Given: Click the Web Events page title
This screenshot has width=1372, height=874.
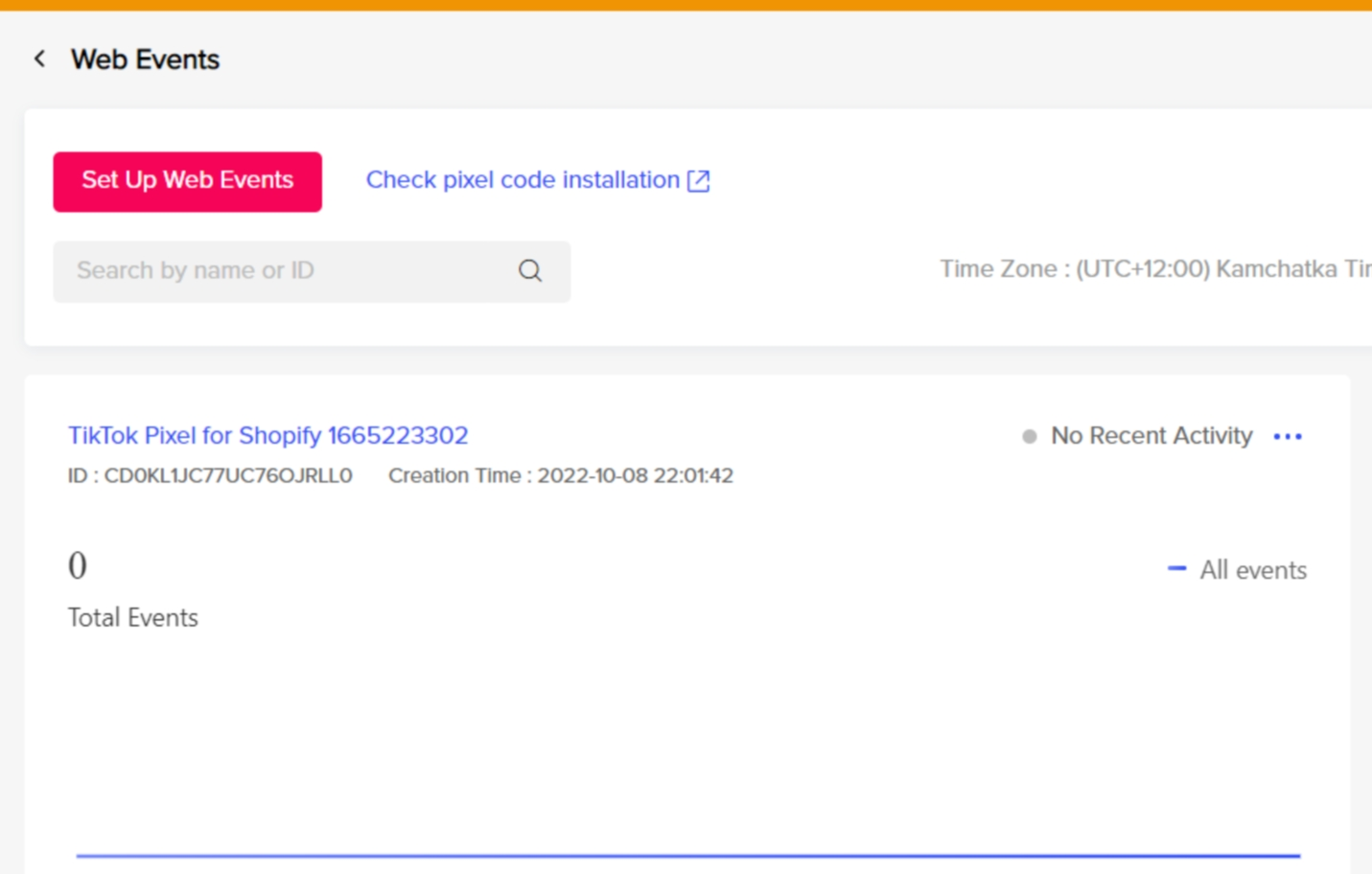Looking at the screenshot, I should tap(145, 59).
